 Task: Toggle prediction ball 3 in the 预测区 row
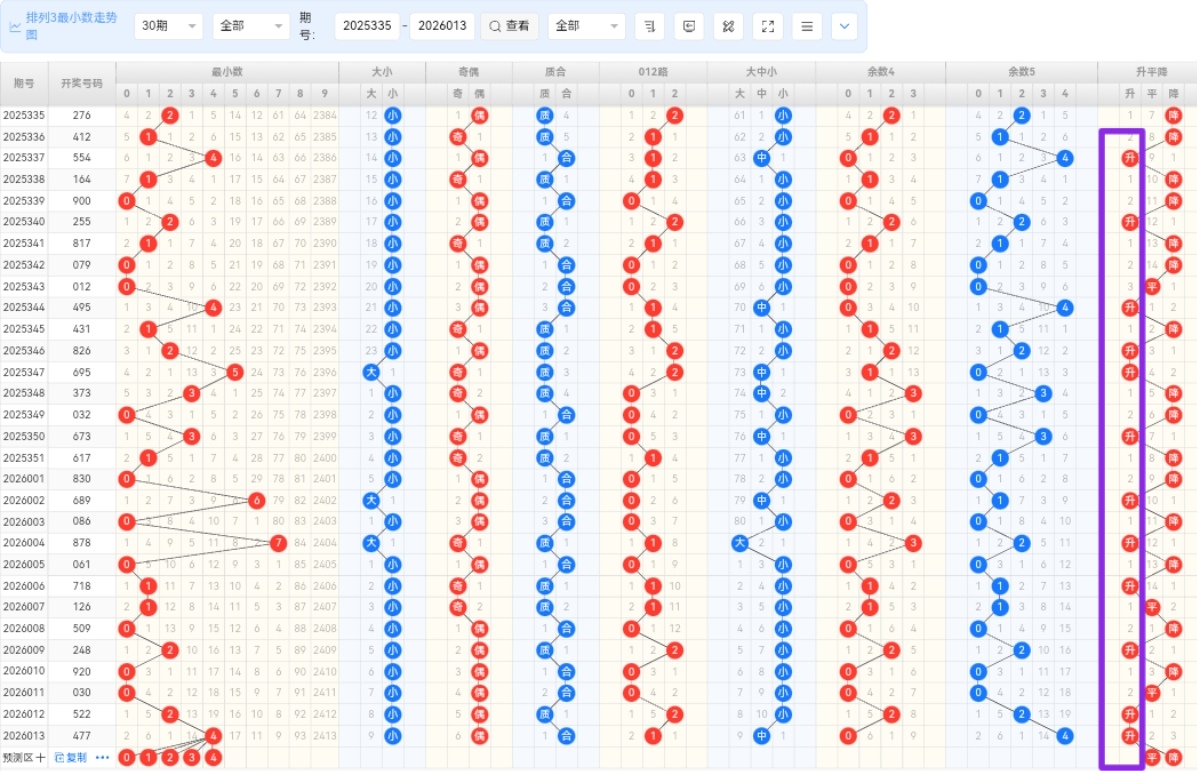(x=192, y=758)
